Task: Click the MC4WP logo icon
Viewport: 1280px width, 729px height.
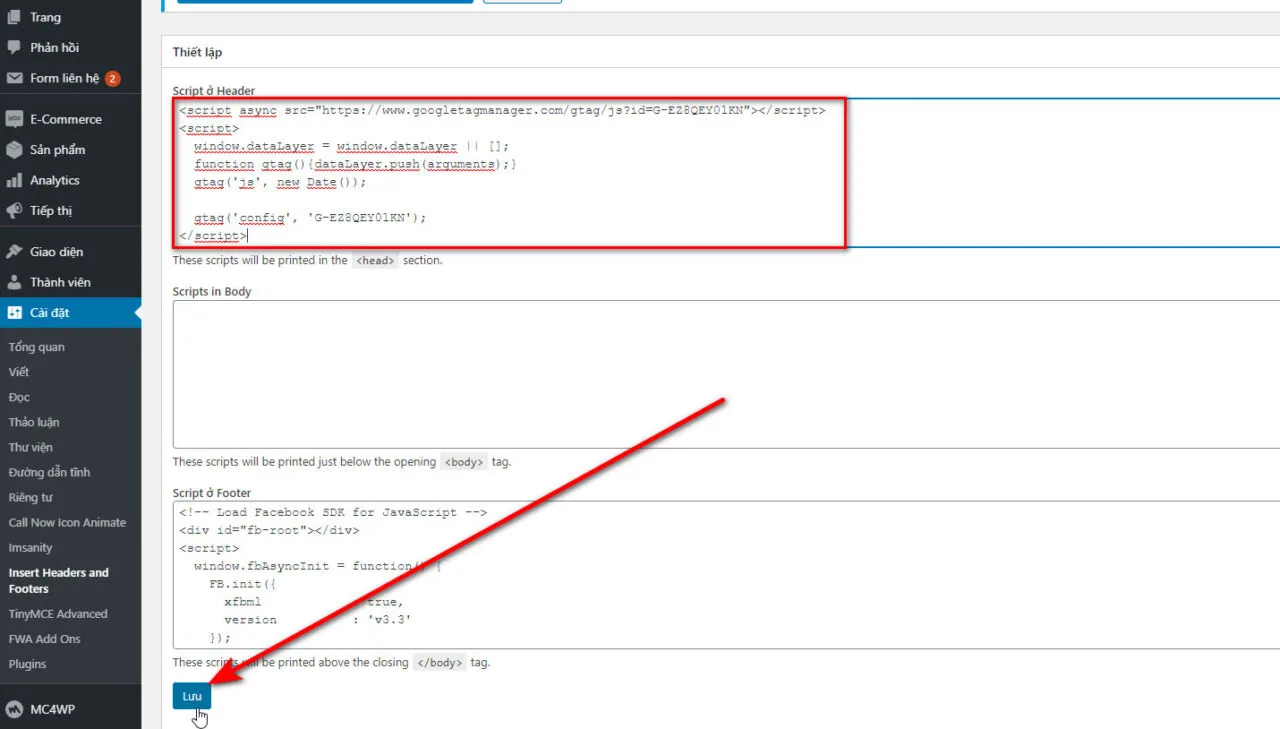Action: coord(14,709)
